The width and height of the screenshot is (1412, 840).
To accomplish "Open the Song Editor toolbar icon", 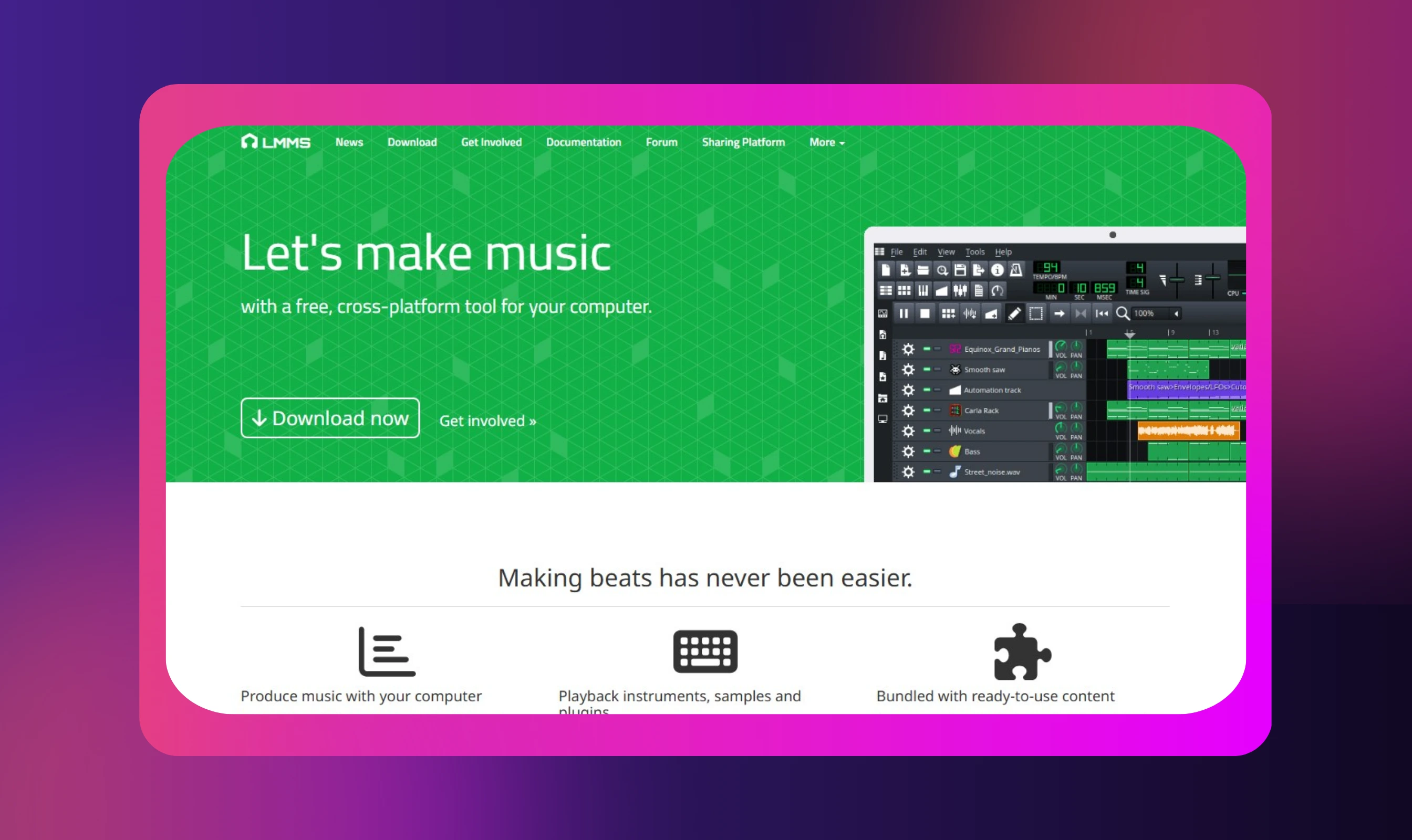I will pos(886,291).
